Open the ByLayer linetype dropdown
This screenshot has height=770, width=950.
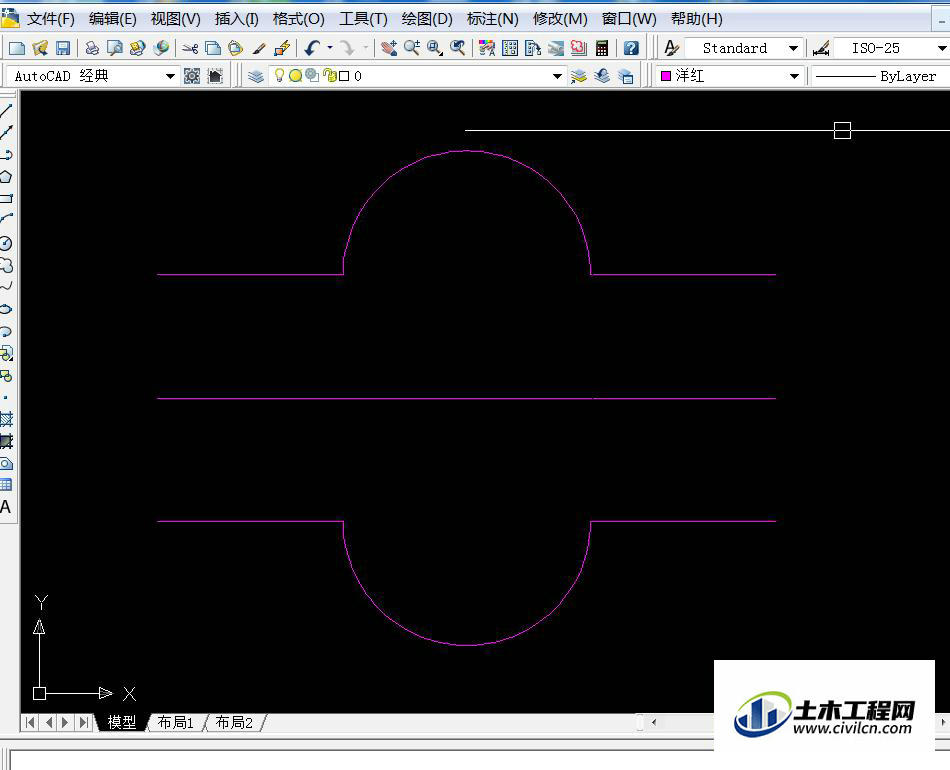[x=880, y=76]
